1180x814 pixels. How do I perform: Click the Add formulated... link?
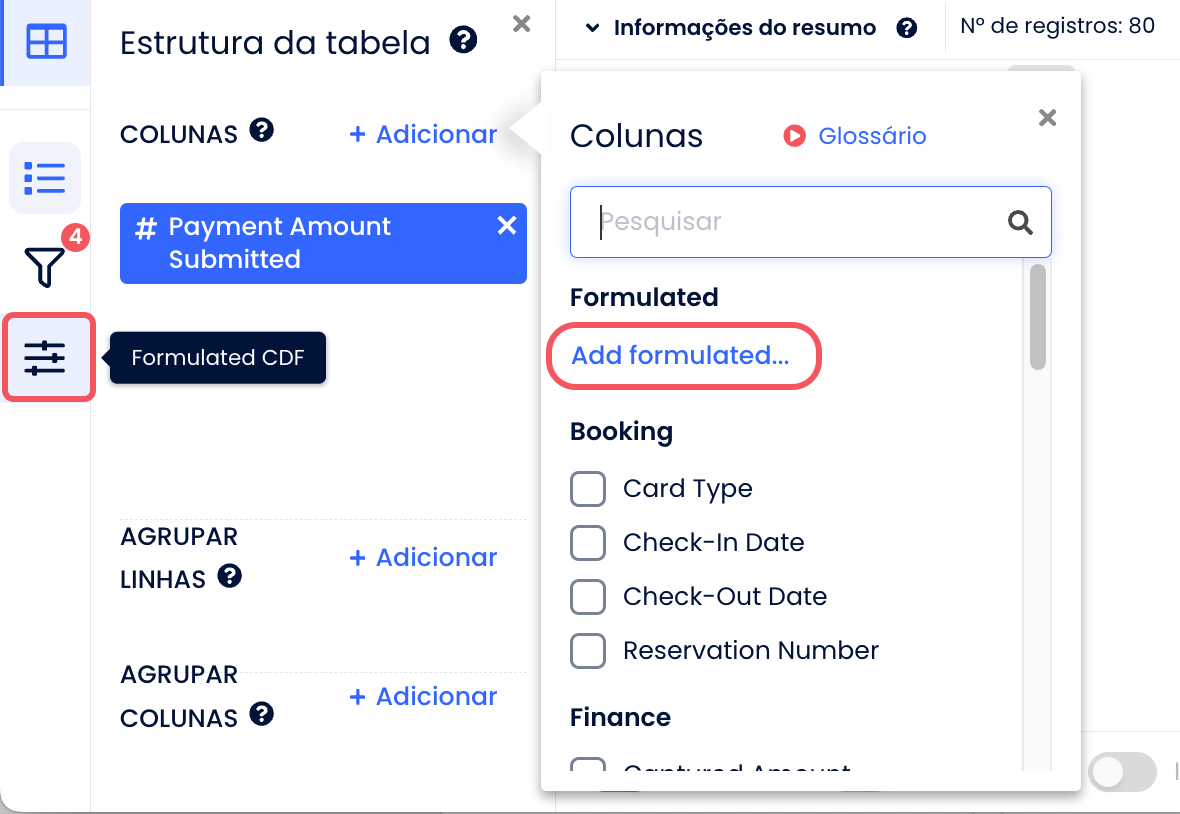point(680,355)
